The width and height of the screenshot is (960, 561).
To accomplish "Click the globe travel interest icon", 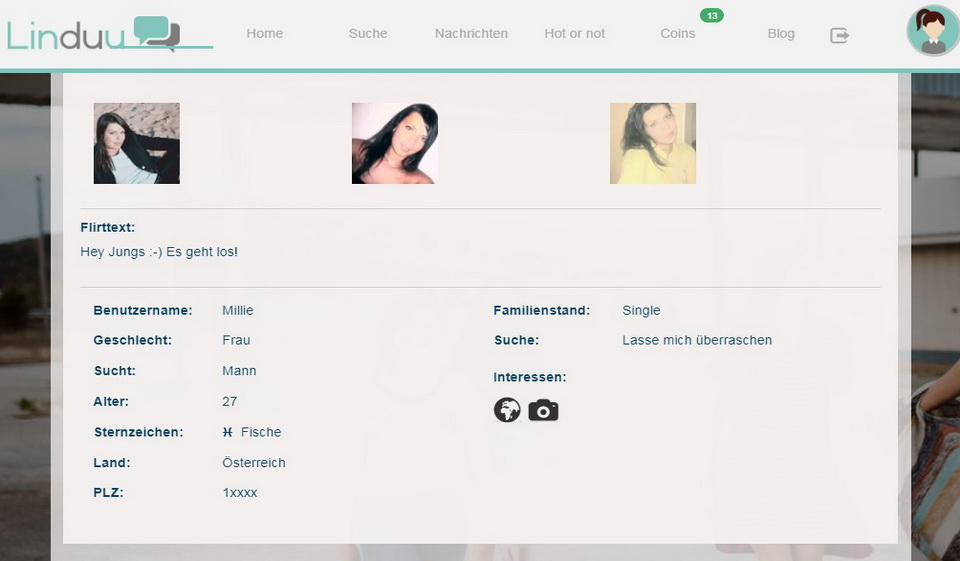I will pyautogui.click(x=507, y=410).
